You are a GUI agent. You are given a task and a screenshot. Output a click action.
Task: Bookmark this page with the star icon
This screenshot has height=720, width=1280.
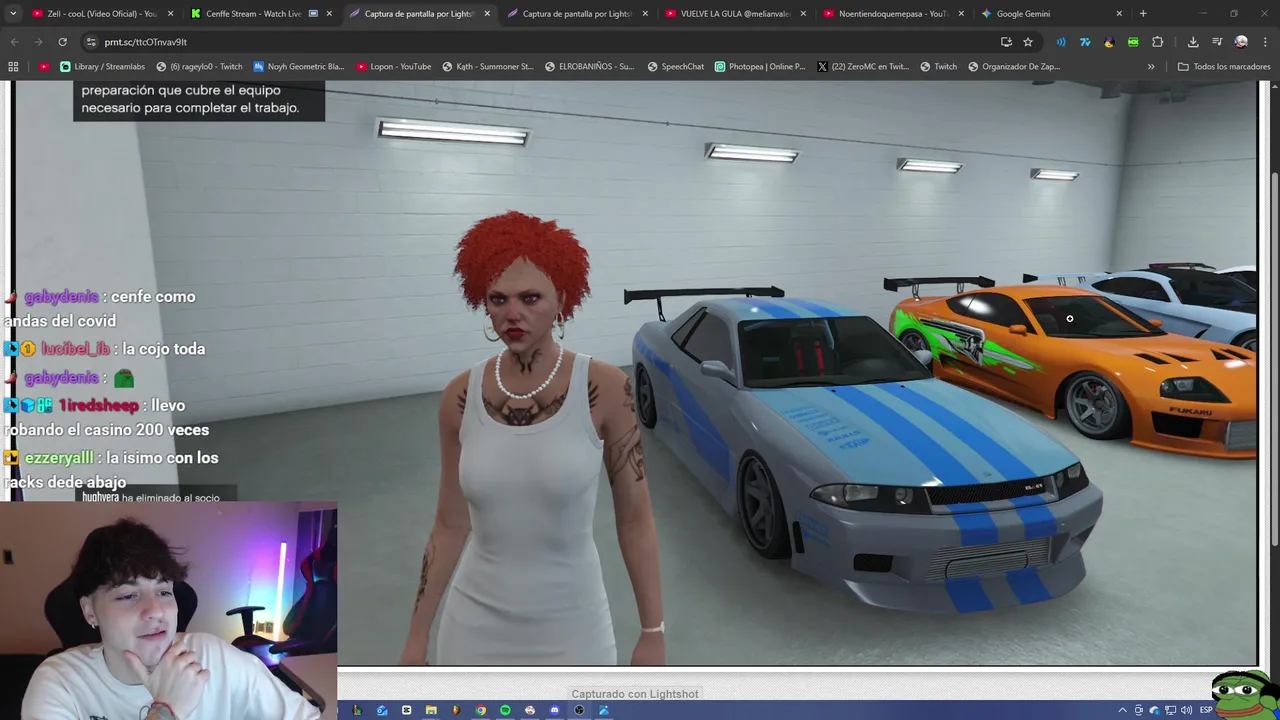tap(1028, 42)
